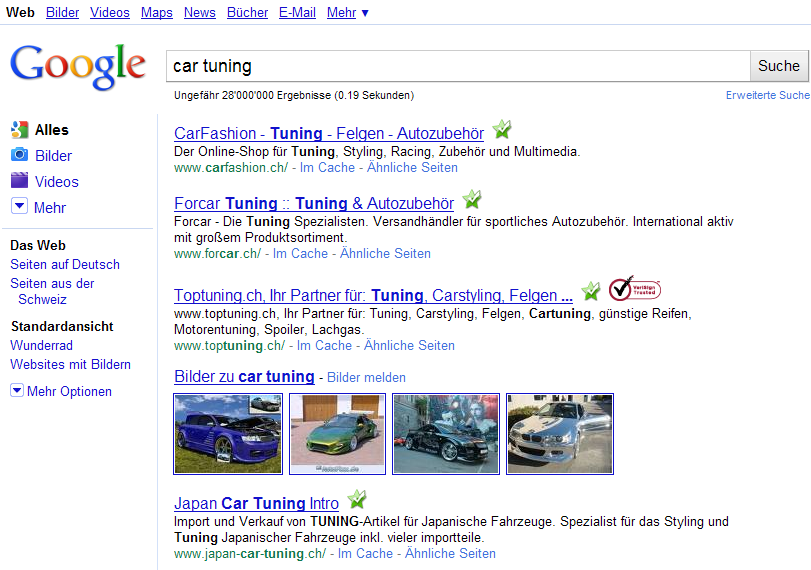Open the Mehr dropdown in top navigation

click(x=347, y=12)
